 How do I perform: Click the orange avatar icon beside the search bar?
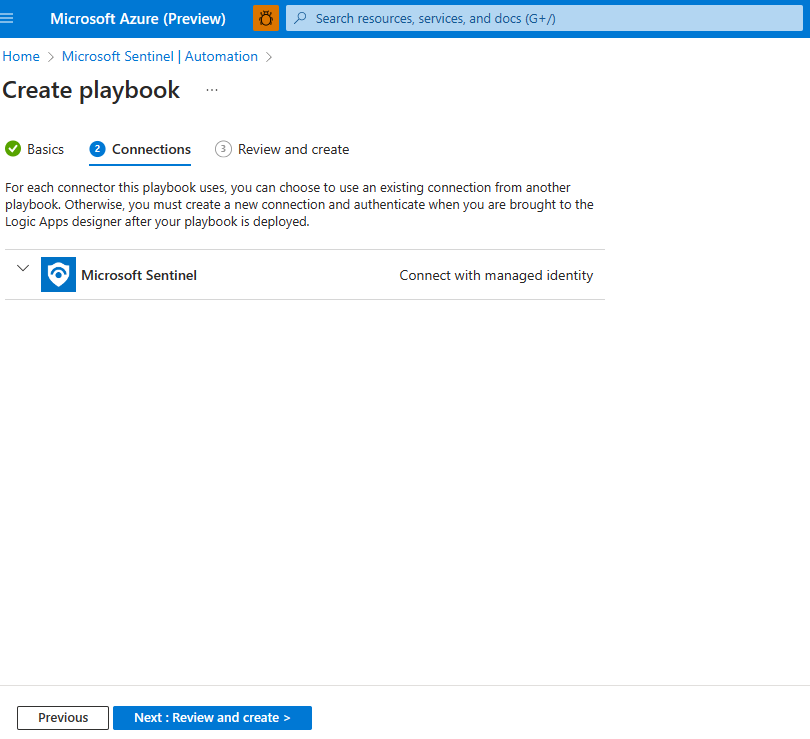265,18
